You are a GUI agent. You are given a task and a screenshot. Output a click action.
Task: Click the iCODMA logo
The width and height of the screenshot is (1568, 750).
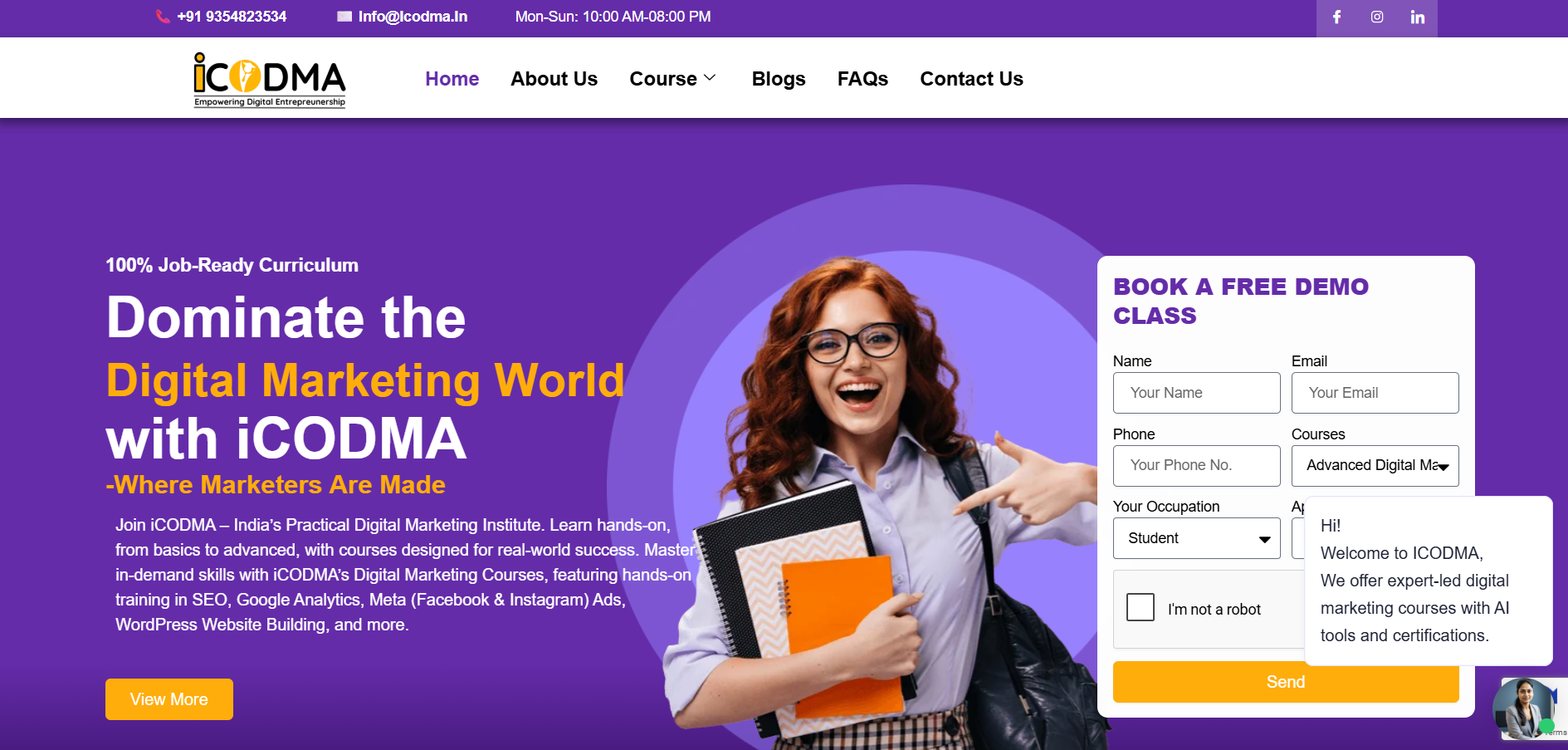pos(270,80)
